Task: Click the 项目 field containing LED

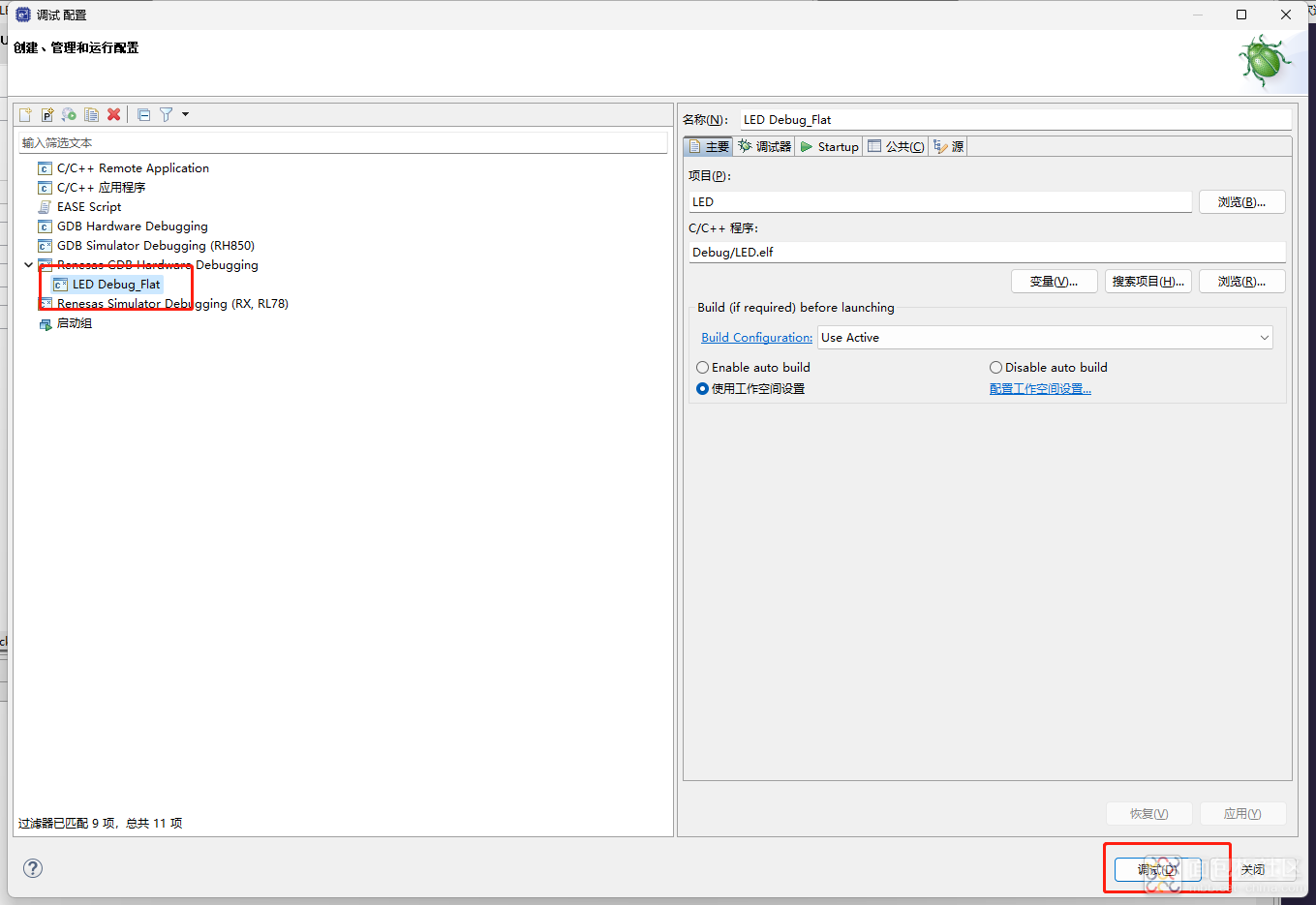Action: tap(940, 201)
